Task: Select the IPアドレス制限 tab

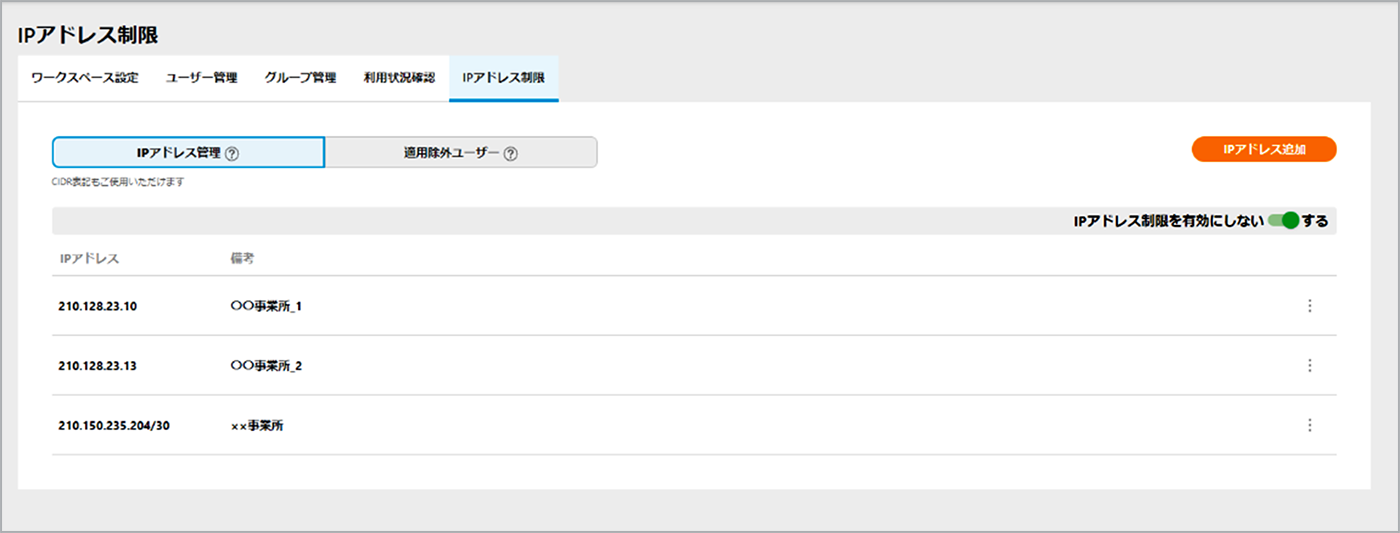Action: click(503, 78)
